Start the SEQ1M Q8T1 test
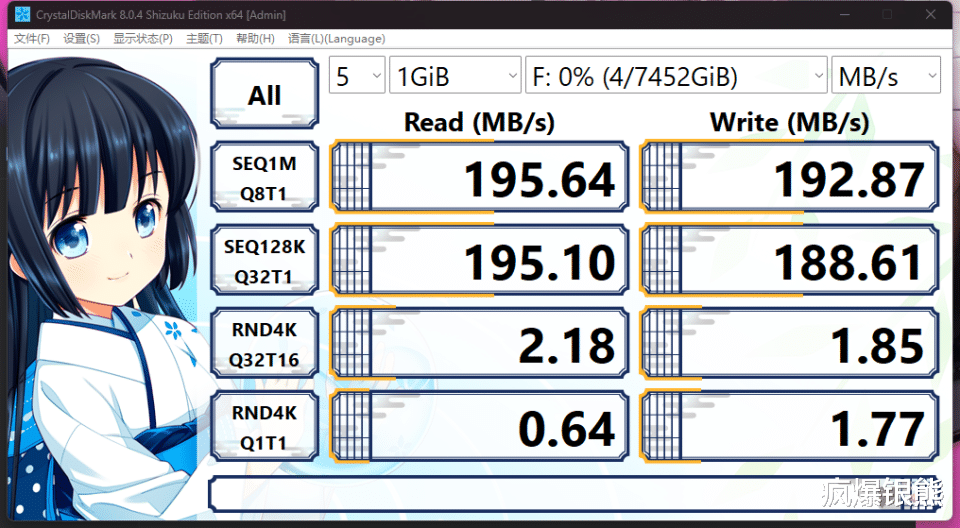Viewport: 960px width, 528px height. pos(264,177)
